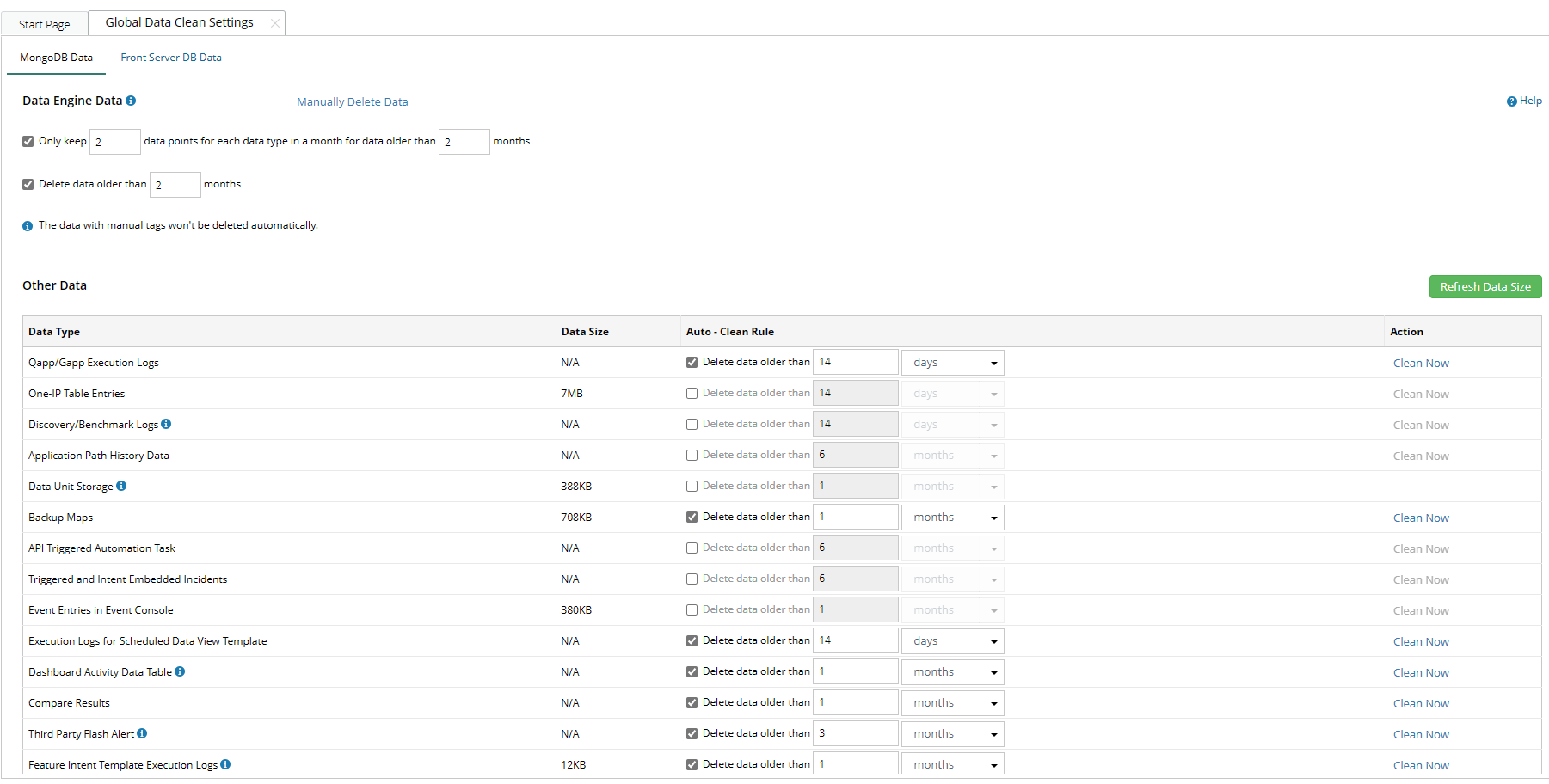The image size is (1549, 784).
Task: Click the Help question mark icon
Action: [1511, 101]
